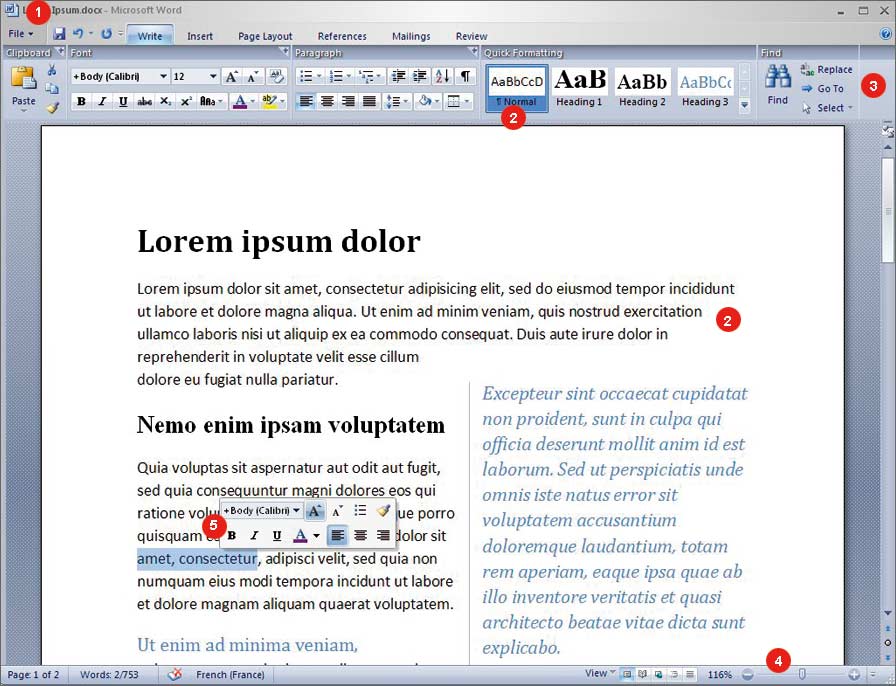Click the Replace button

click(x=826, y=70)
